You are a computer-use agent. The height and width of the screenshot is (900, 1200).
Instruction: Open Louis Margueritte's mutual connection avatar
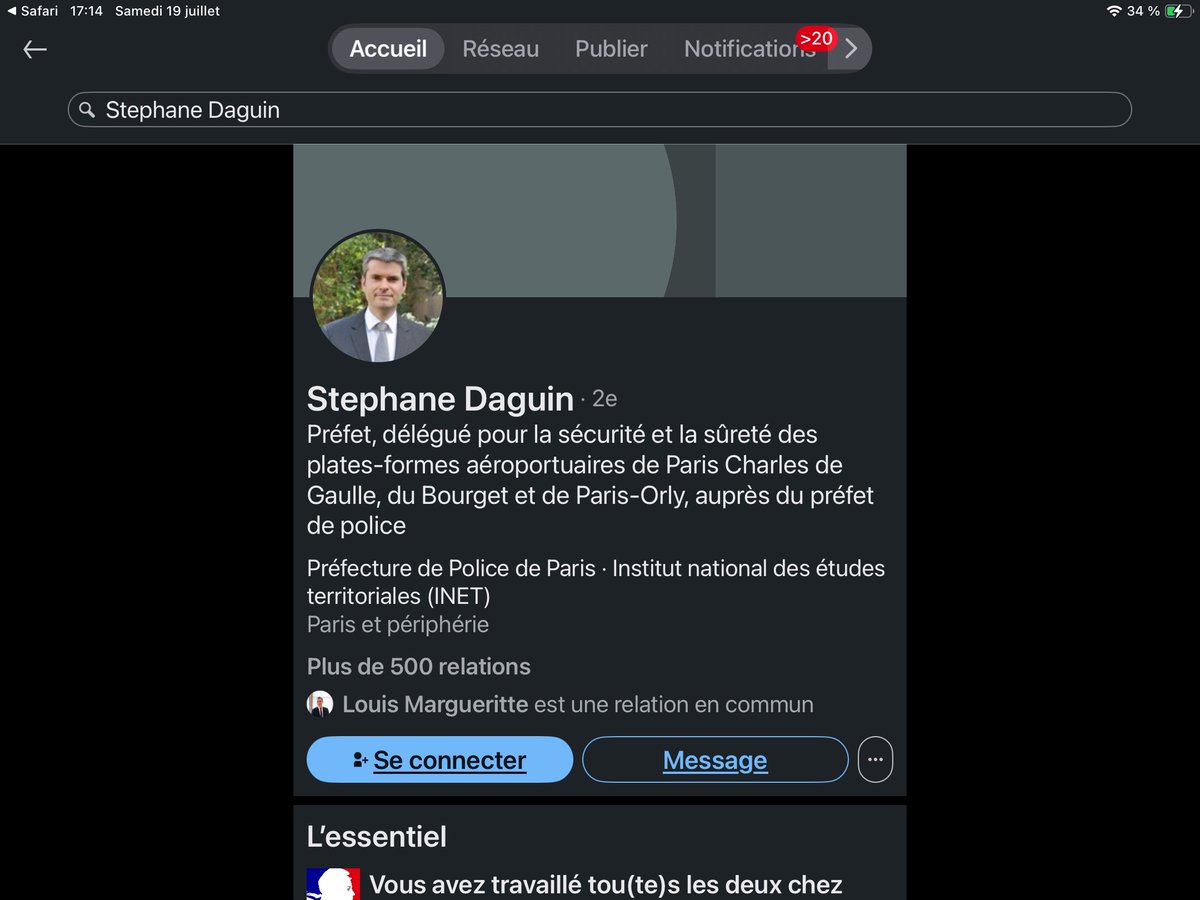coord(320,704)
